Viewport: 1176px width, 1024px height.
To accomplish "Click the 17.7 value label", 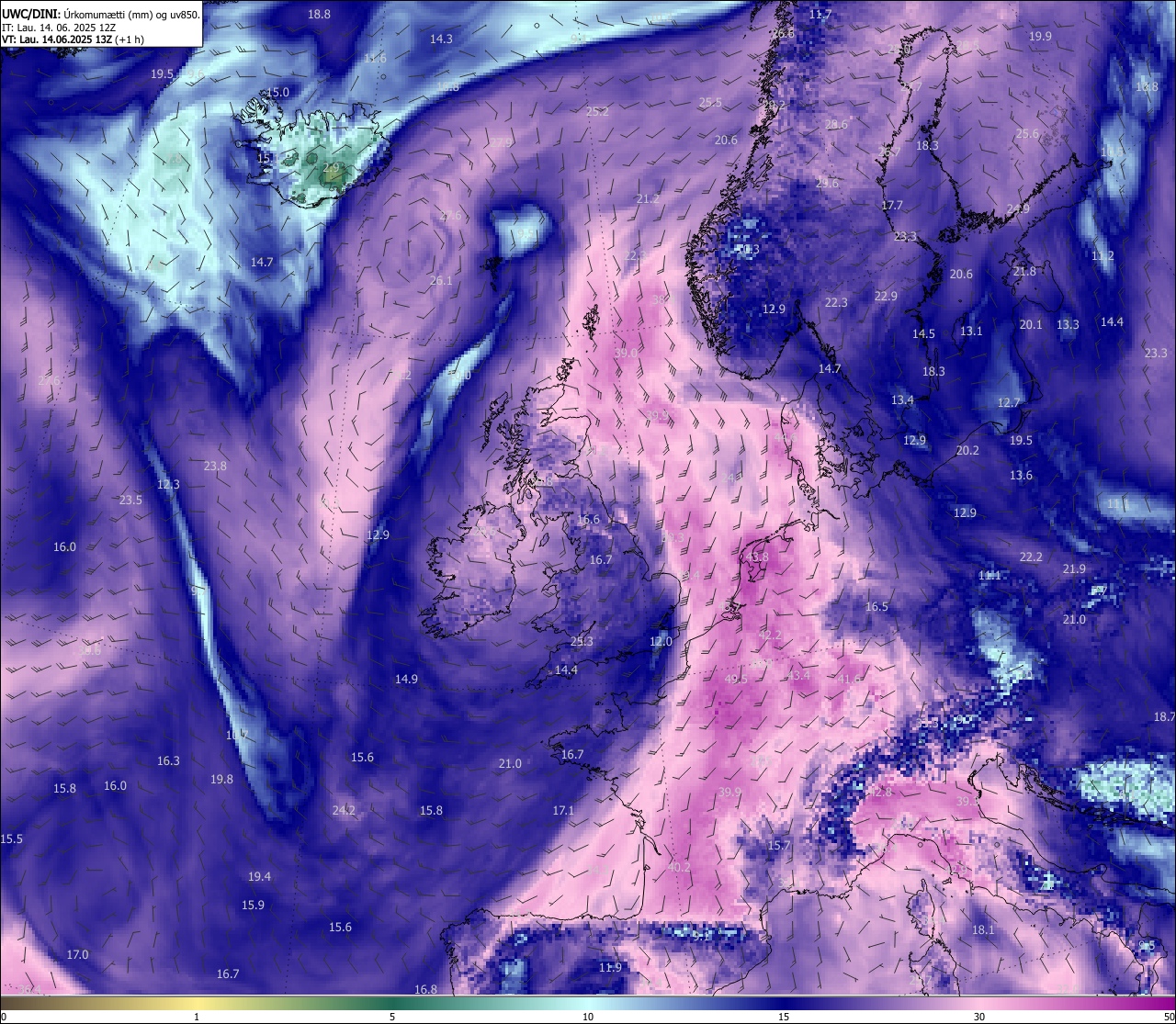I will (x=892, y=206).
